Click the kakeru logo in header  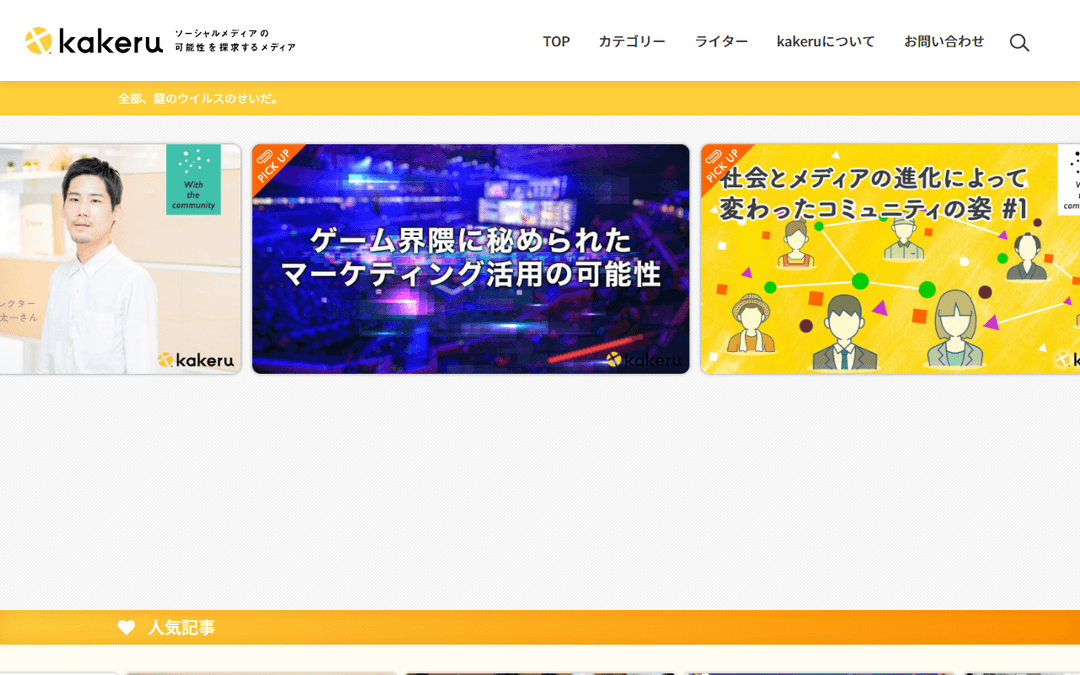click(x=94, y=41)
